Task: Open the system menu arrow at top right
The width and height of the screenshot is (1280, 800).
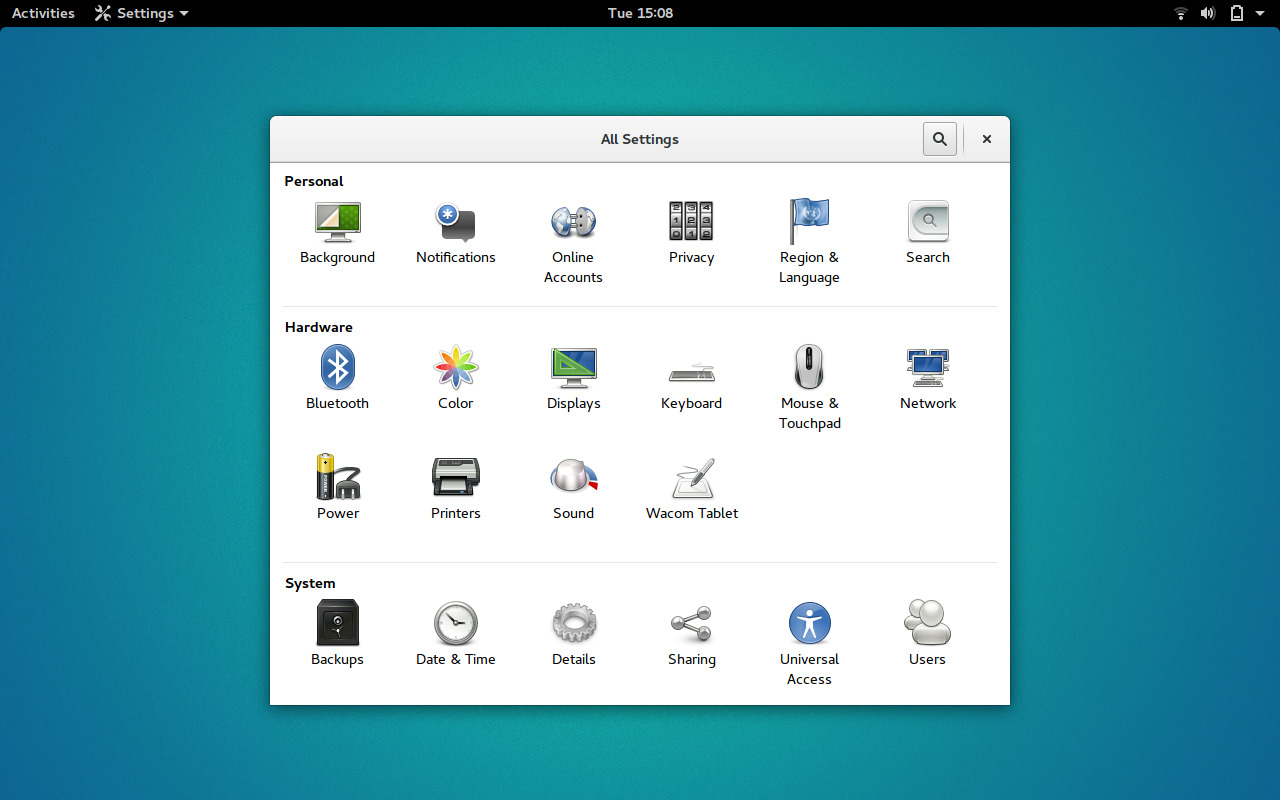Action: [1262, 13]
